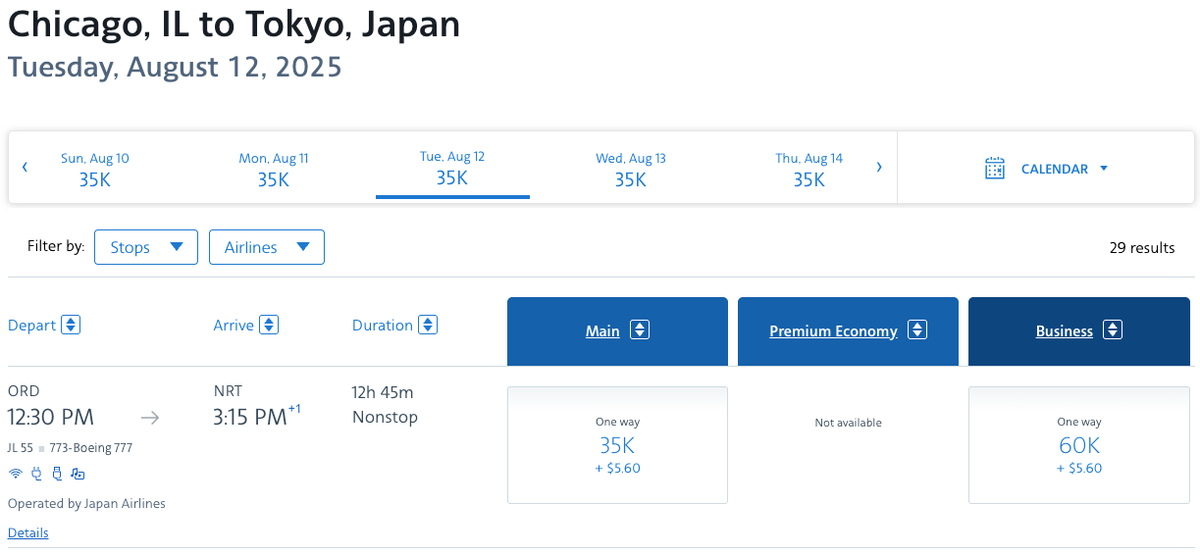Click '12h 45m' duration text

pyautogui.click(x=383, y=391)
